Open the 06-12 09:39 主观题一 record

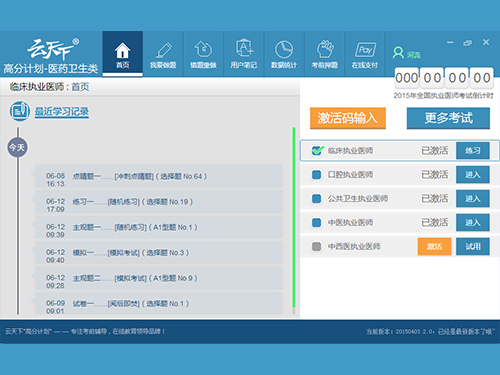coord(159,227)
